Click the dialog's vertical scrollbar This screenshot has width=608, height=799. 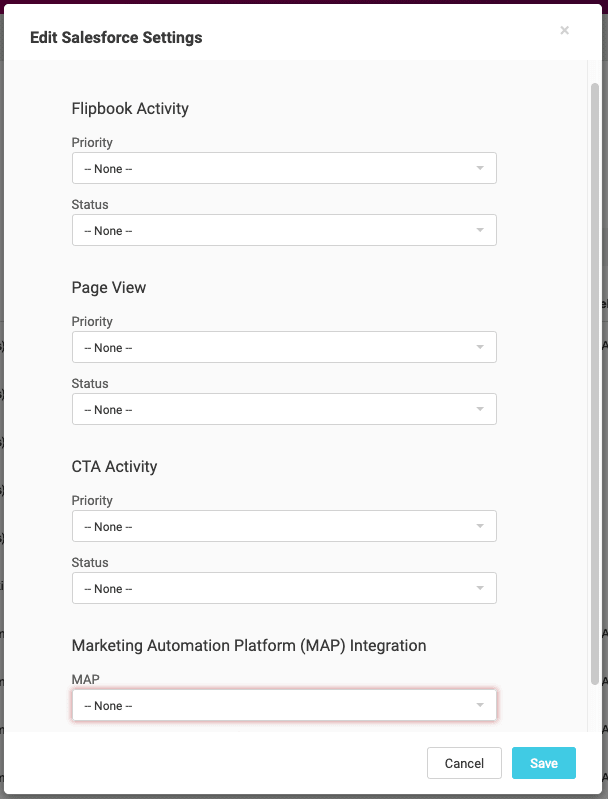(x=595, y=384)
